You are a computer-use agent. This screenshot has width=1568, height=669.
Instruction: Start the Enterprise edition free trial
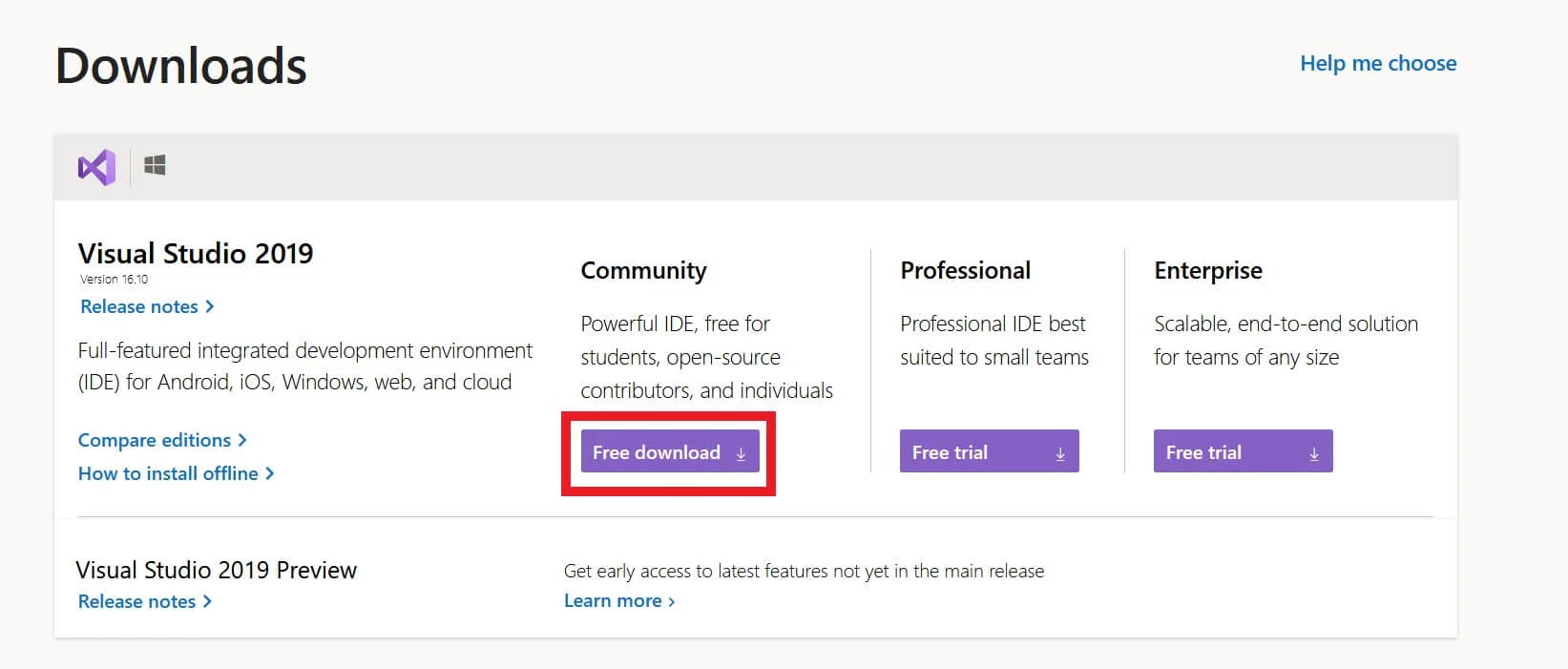point(1203,452)
